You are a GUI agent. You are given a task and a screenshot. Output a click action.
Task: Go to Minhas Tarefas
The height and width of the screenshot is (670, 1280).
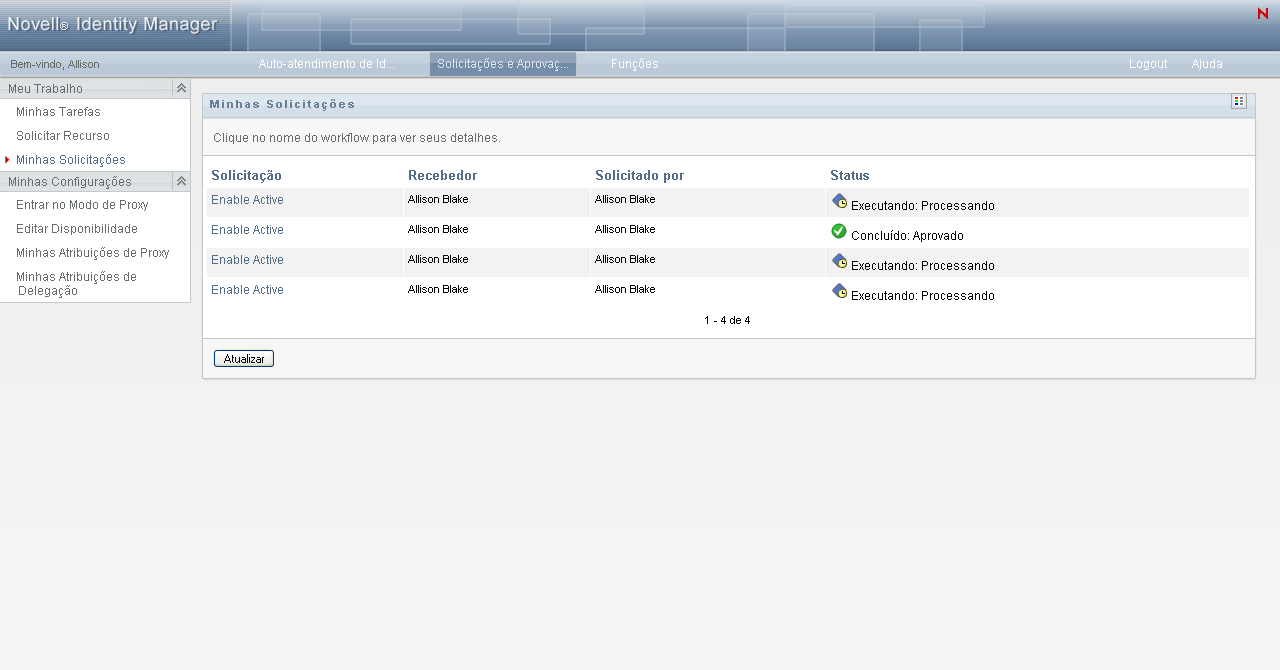pyautogui.click(x=58, y=112)
